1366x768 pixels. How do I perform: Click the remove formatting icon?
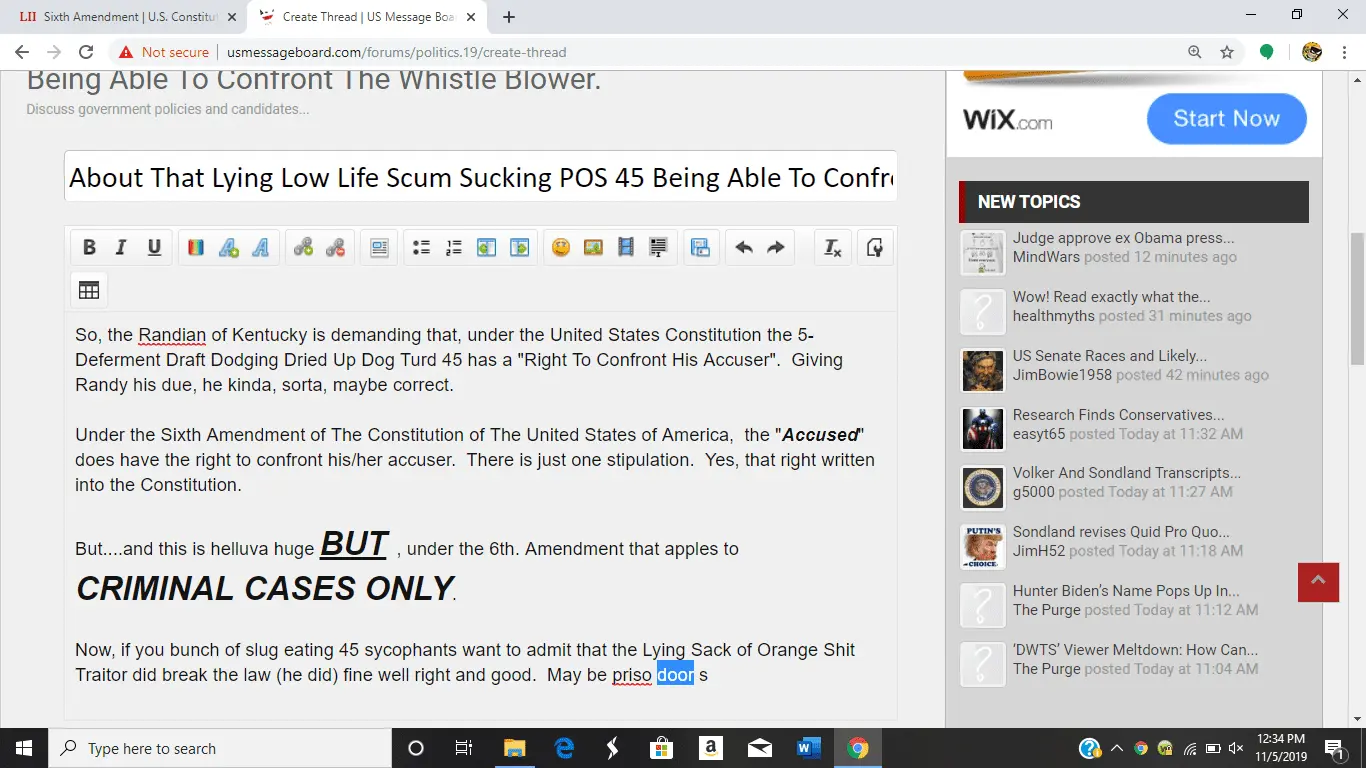tap(832, 248)
